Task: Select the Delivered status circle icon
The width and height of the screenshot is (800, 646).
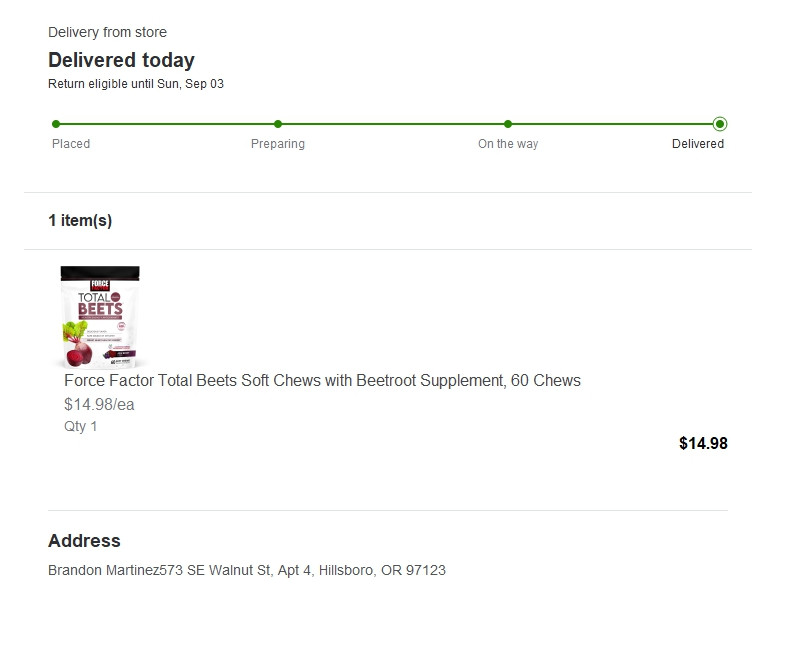Action: pyautogui.click(x=720, y=124)
